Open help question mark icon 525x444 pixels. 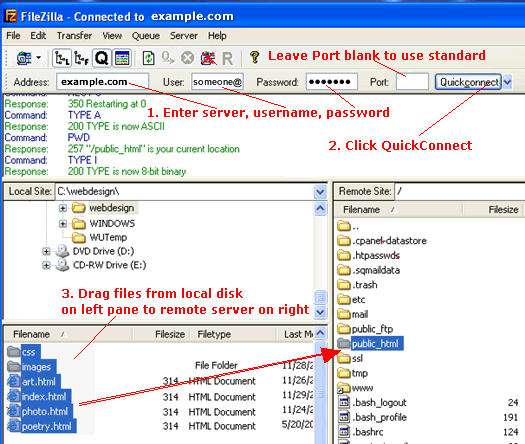coord(255,58)
